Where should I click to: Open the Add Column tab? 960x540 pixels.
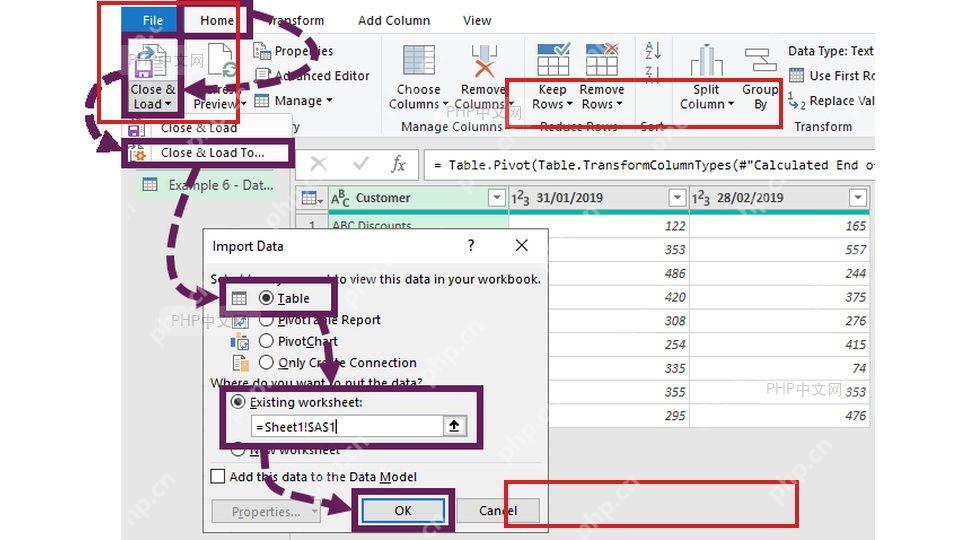(x=394, y=20)
